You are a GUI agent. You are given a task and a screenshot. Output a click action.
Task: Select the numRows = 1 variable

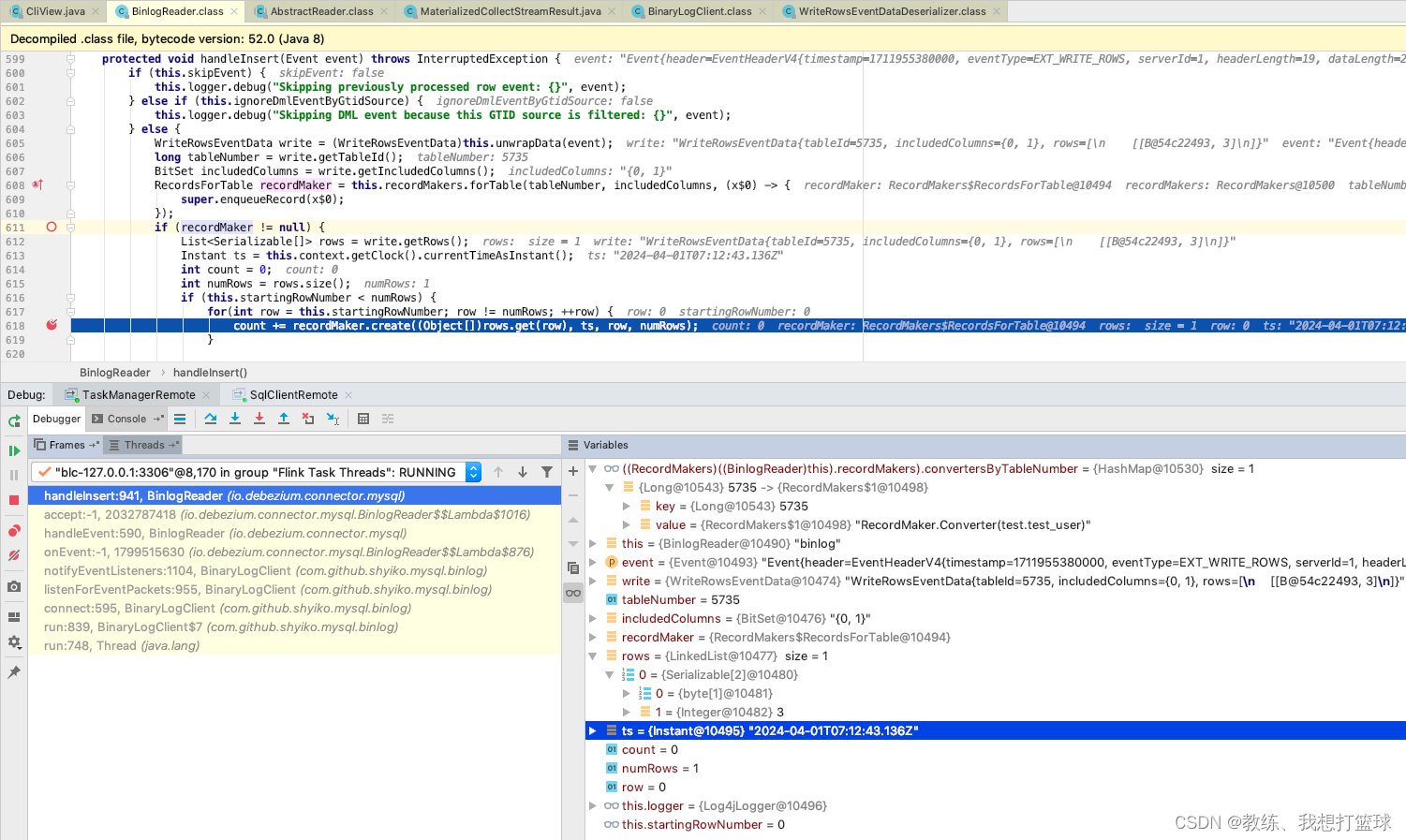(x=996, y=768)
